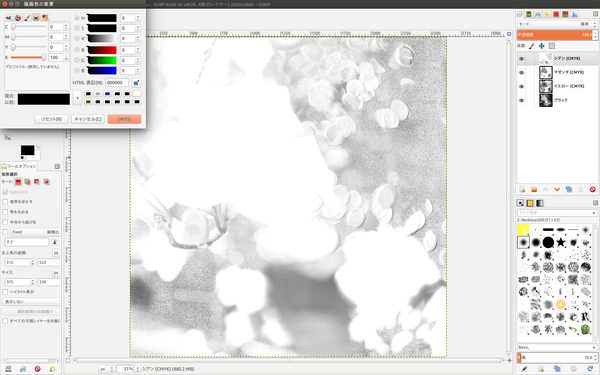Toggle the Fixed aspect checkbox
600x375 pixels.
5,232
